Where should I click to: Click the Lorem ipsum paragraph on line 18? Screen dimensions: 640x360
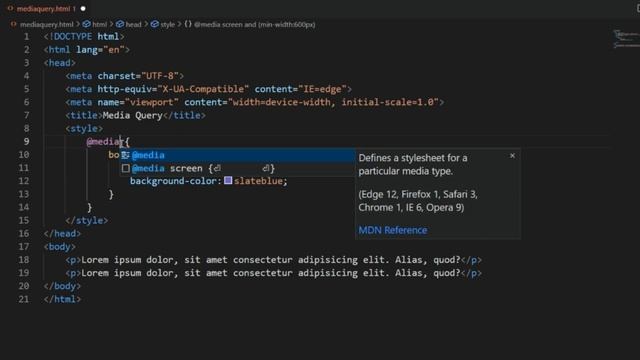pos(273,260)
